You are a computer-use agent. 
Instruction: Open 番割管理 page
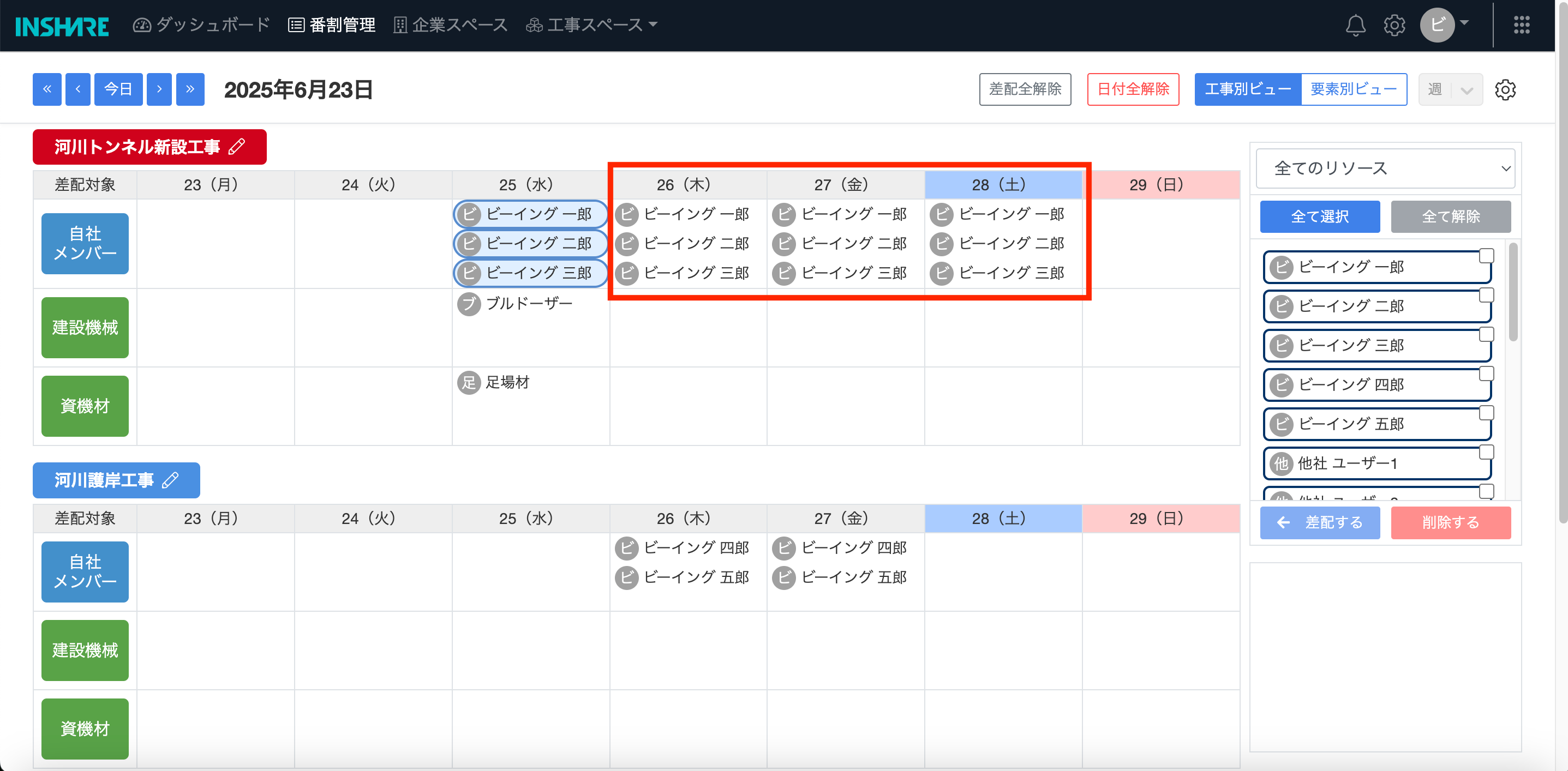tap(332, 25)
